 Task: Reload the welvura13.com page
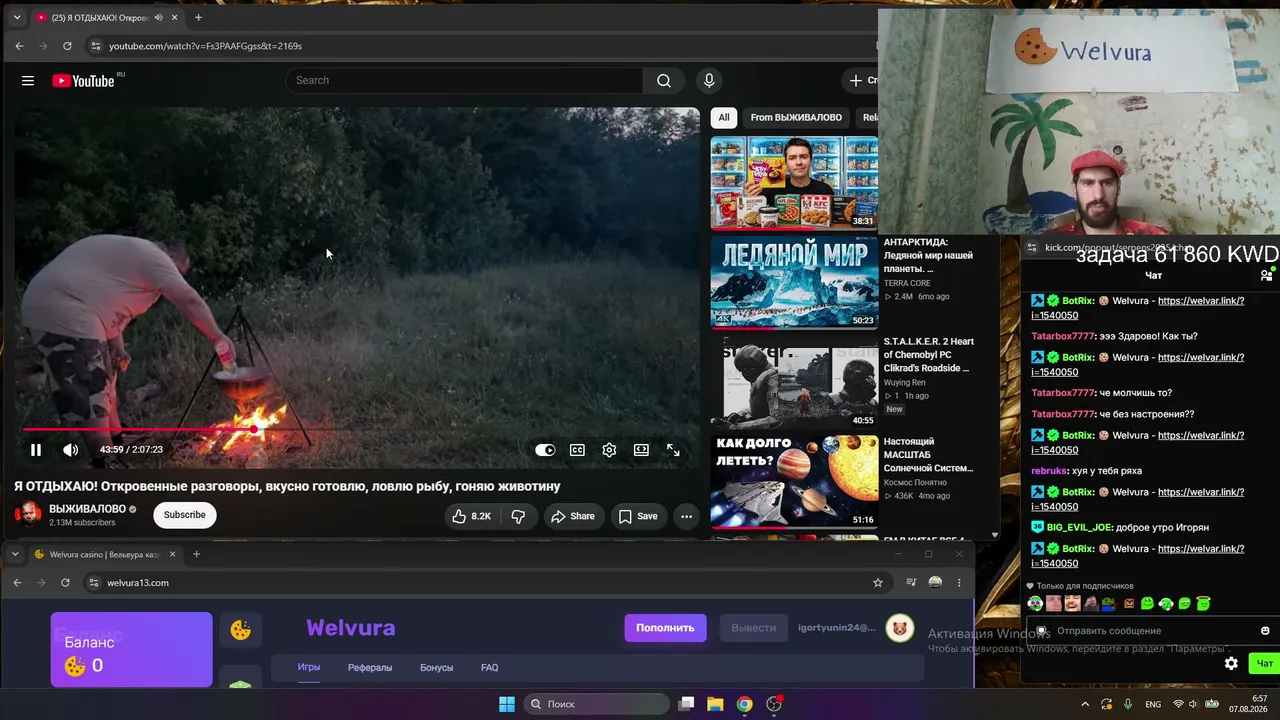point(65,583)
